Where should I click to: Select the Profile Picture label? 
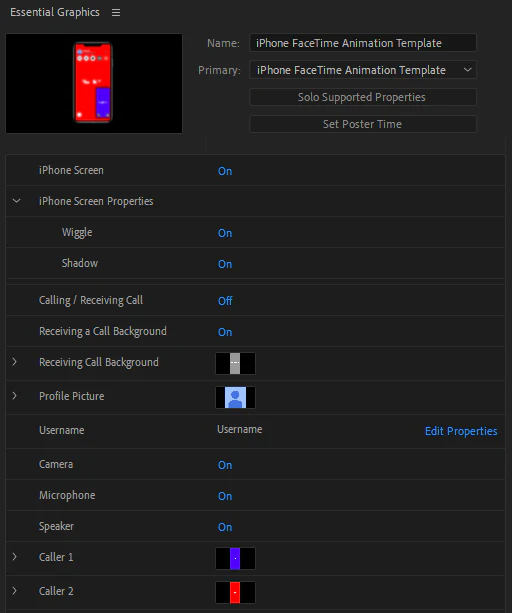pyautogui.click(x=72, y=396)
